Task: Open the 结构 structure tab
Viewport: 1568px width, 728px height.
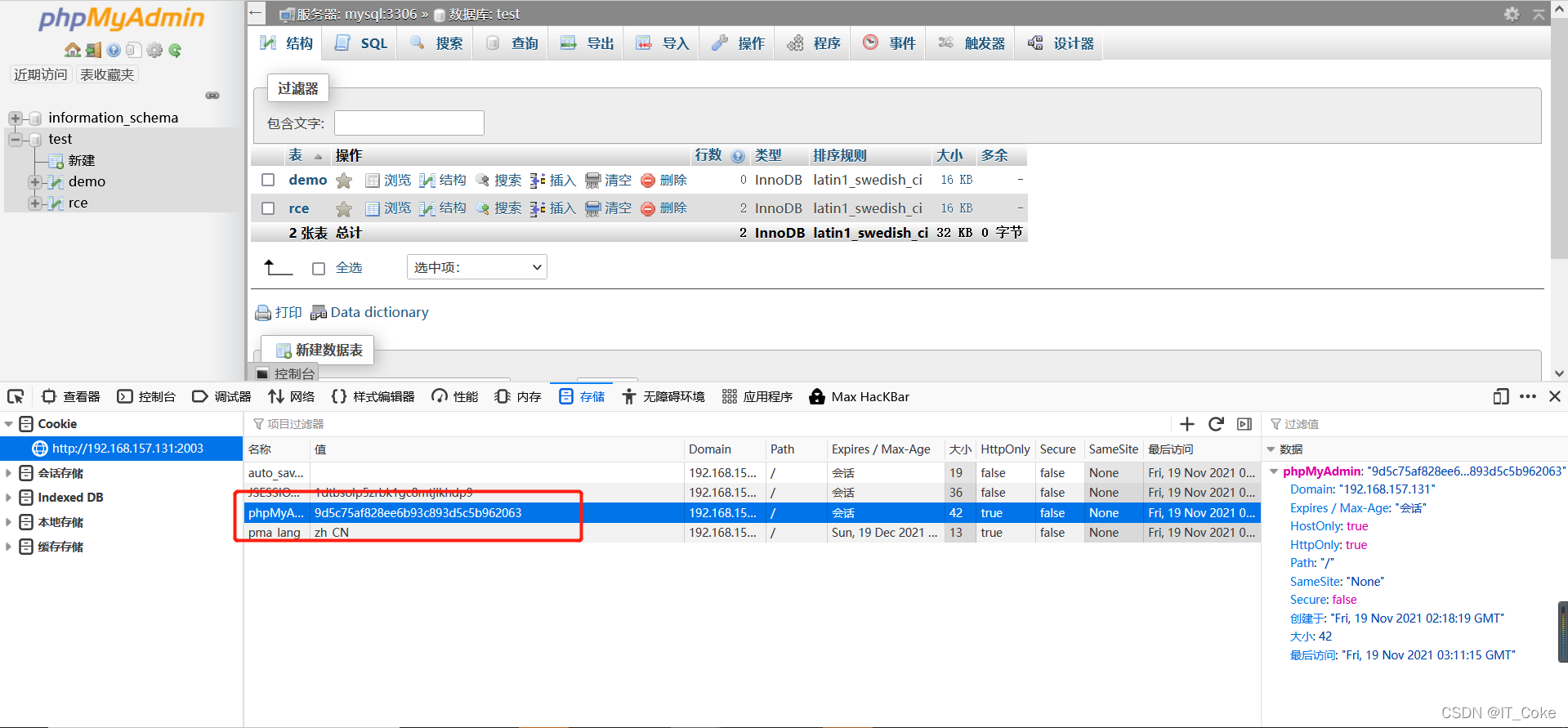Action: coord(285,43)
